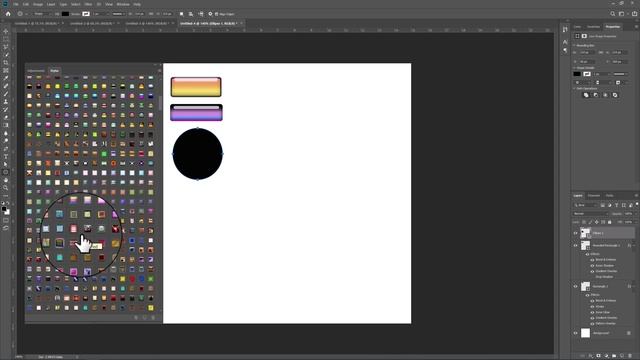Click the orange gradient button shape on canvas
The height and width of the screenshot is (360, 640).
click(196, 87)
